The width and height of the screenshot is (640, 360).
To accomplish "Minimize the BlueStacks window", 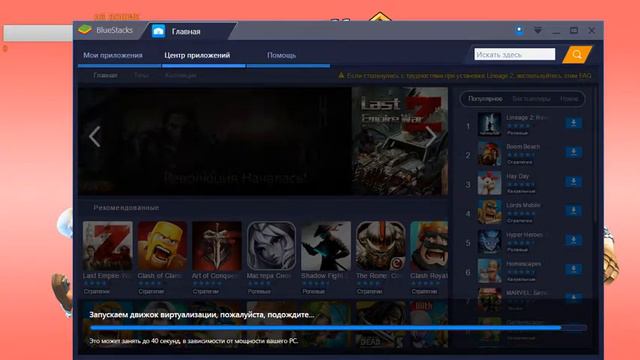I will point(556,31).
